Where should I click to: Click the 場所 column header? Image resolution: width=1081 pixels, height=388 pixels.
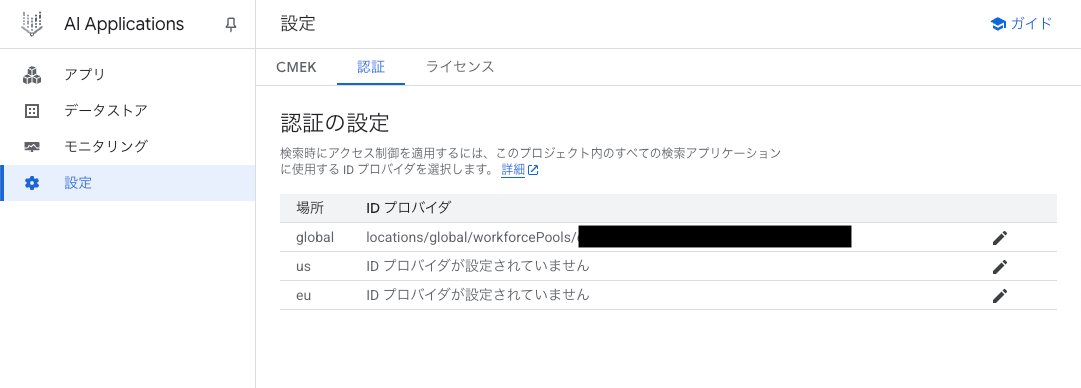click(310, 208)
